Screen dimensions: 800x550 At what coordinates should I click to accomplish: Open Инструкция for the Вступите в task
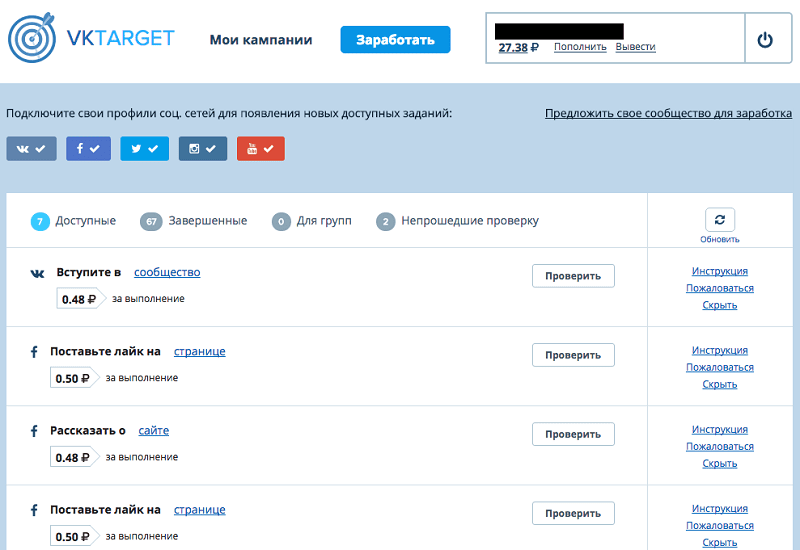pos(720,271)
